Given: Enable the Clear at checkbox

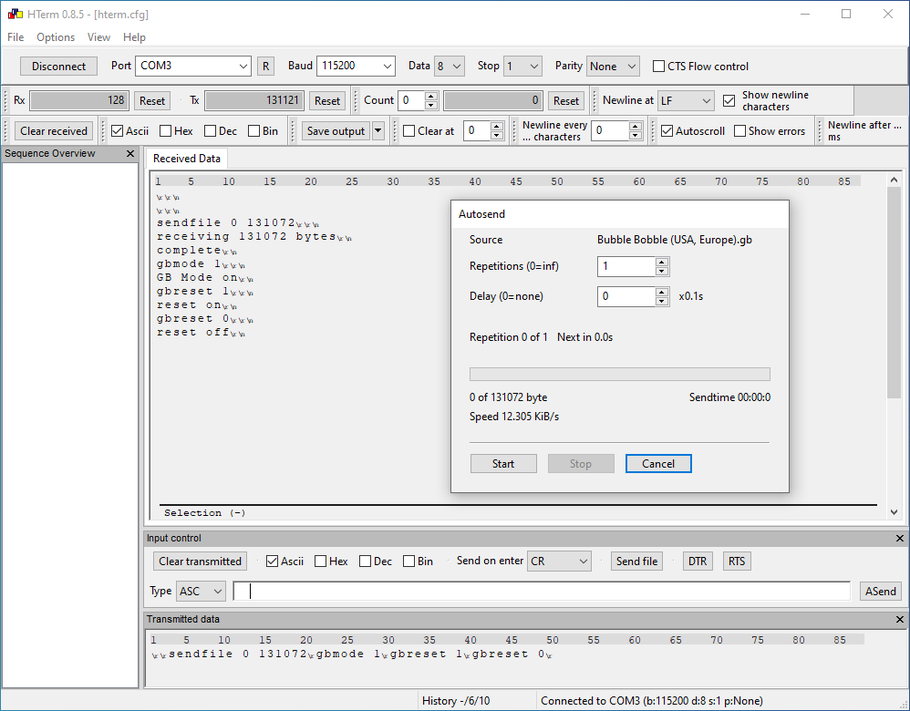Looking at the screenshot, I should (409, 131).
